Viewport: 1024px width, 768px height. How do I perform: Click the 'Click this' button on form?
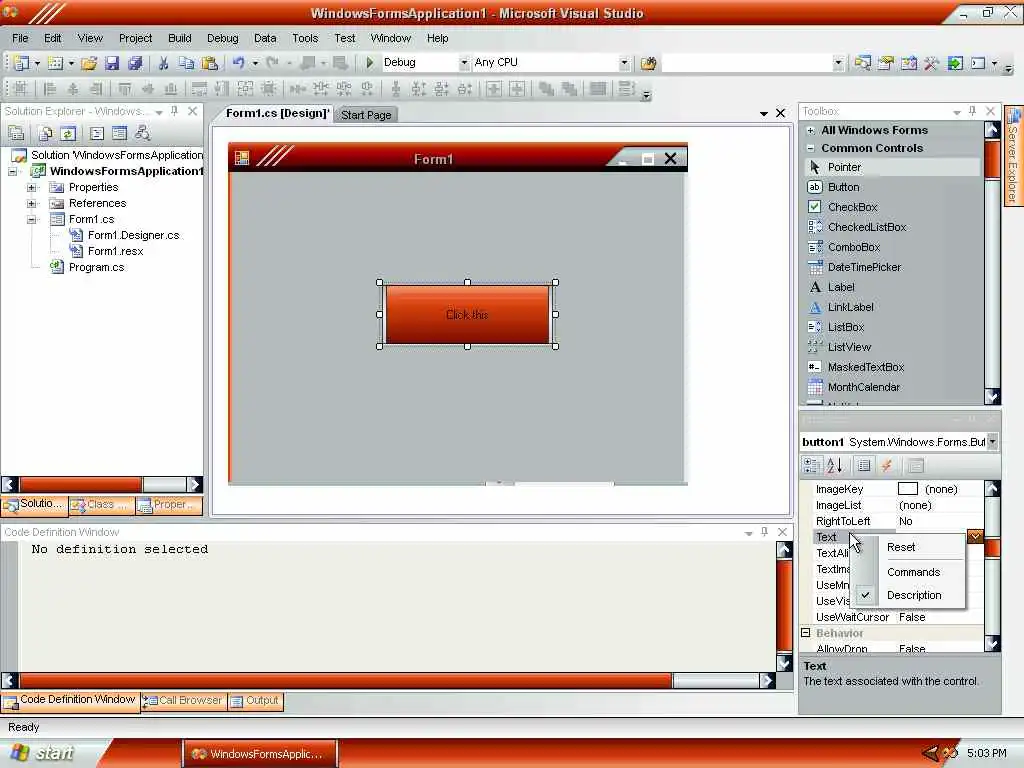point(468,315)
